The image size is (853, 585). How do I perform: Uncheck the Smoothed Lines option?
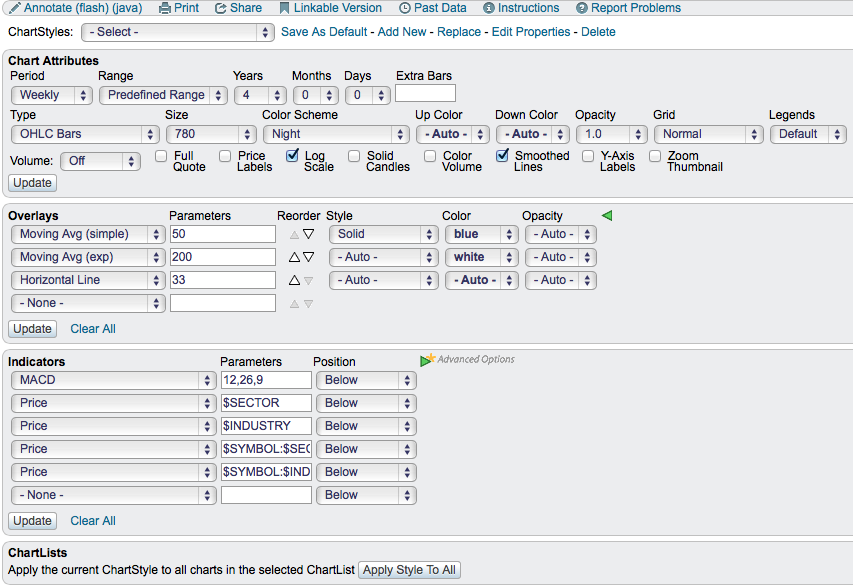pos(502,156)
